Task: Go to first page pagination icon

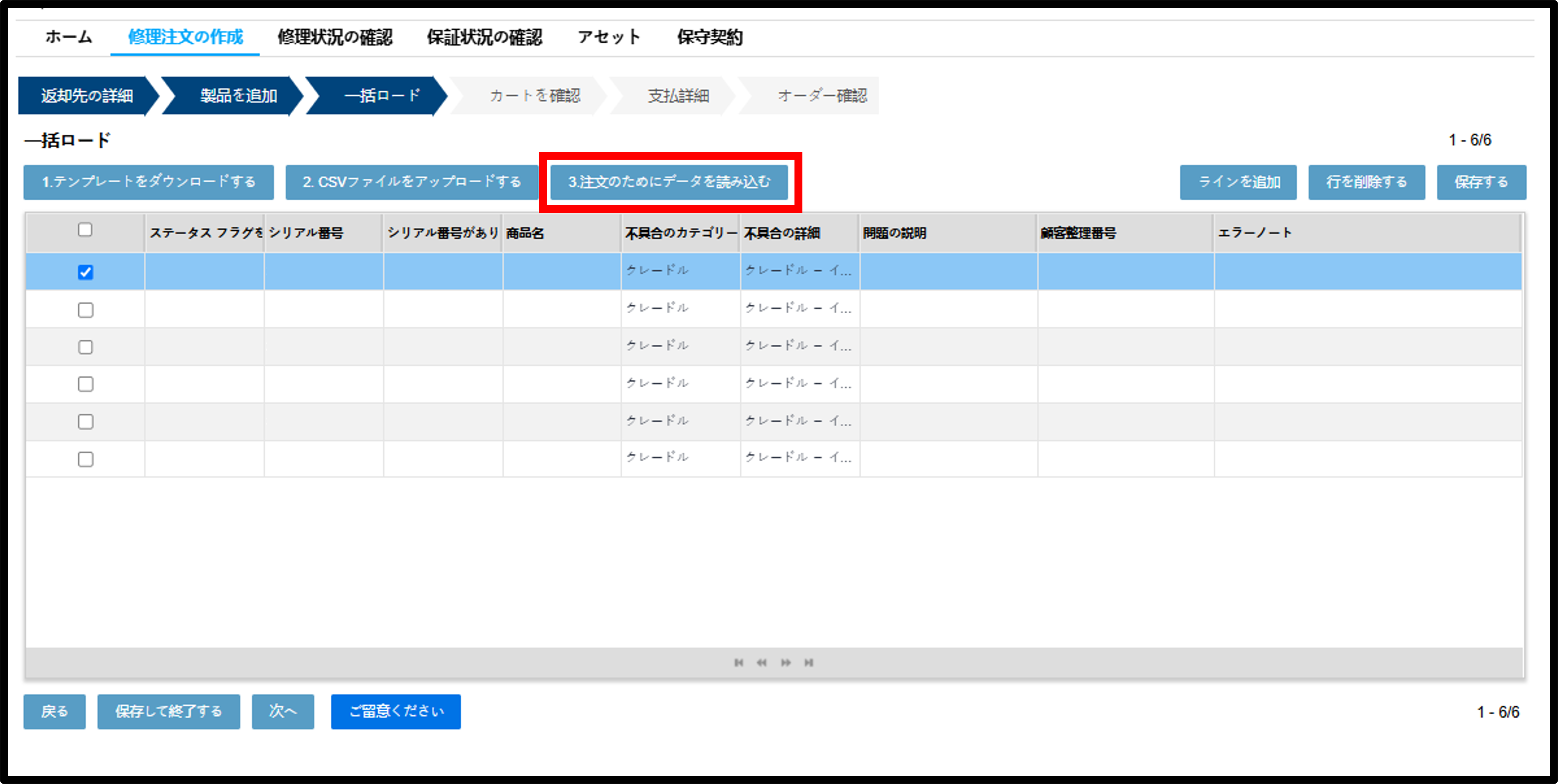Action: [x=739, y=662]
